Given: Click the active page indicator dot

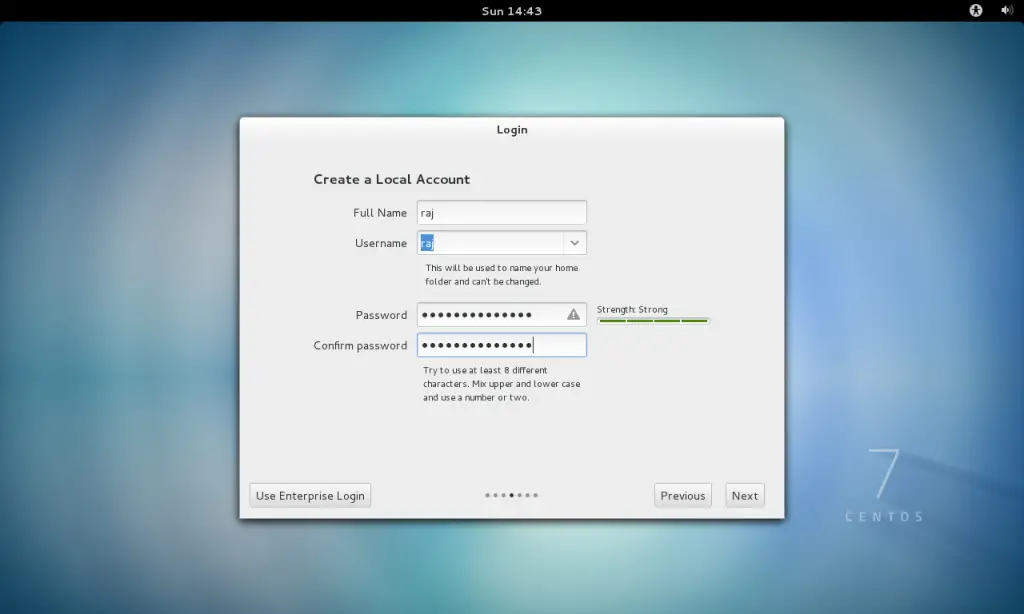Looking at the screenshot, I should (x=511, y=495).
